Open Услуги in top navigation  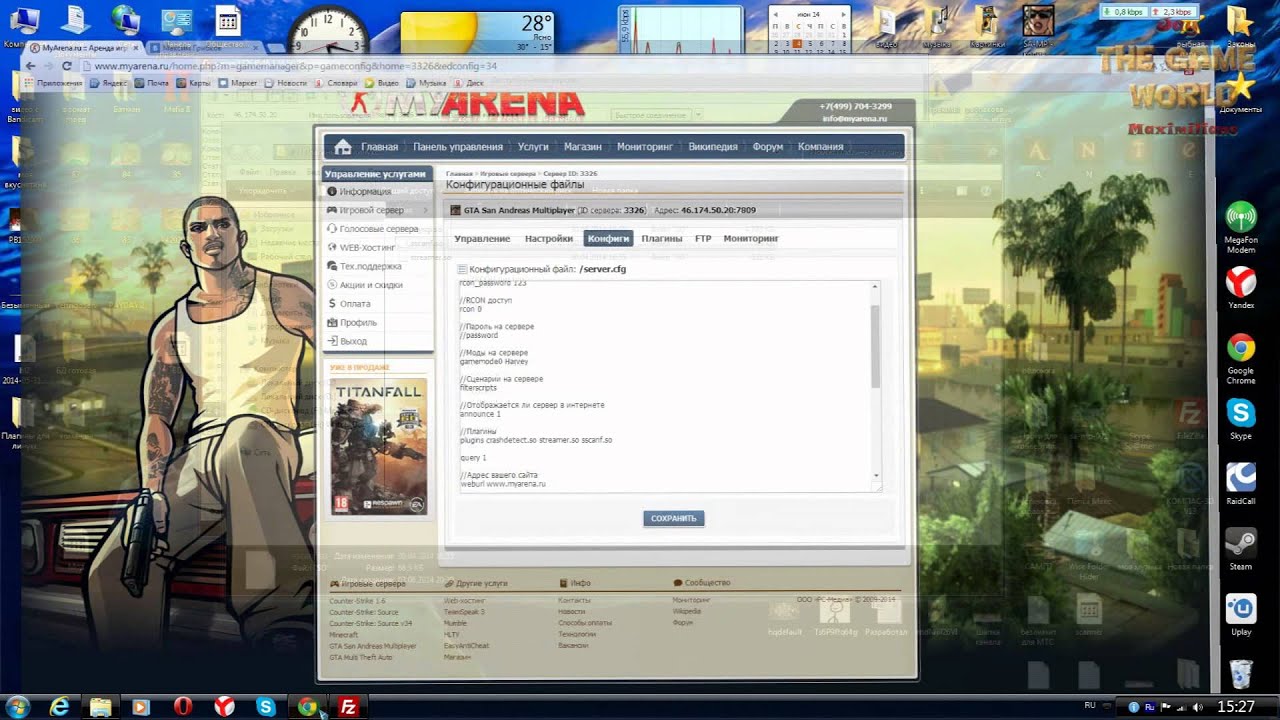pyautogui.click(x=533, y=147)
